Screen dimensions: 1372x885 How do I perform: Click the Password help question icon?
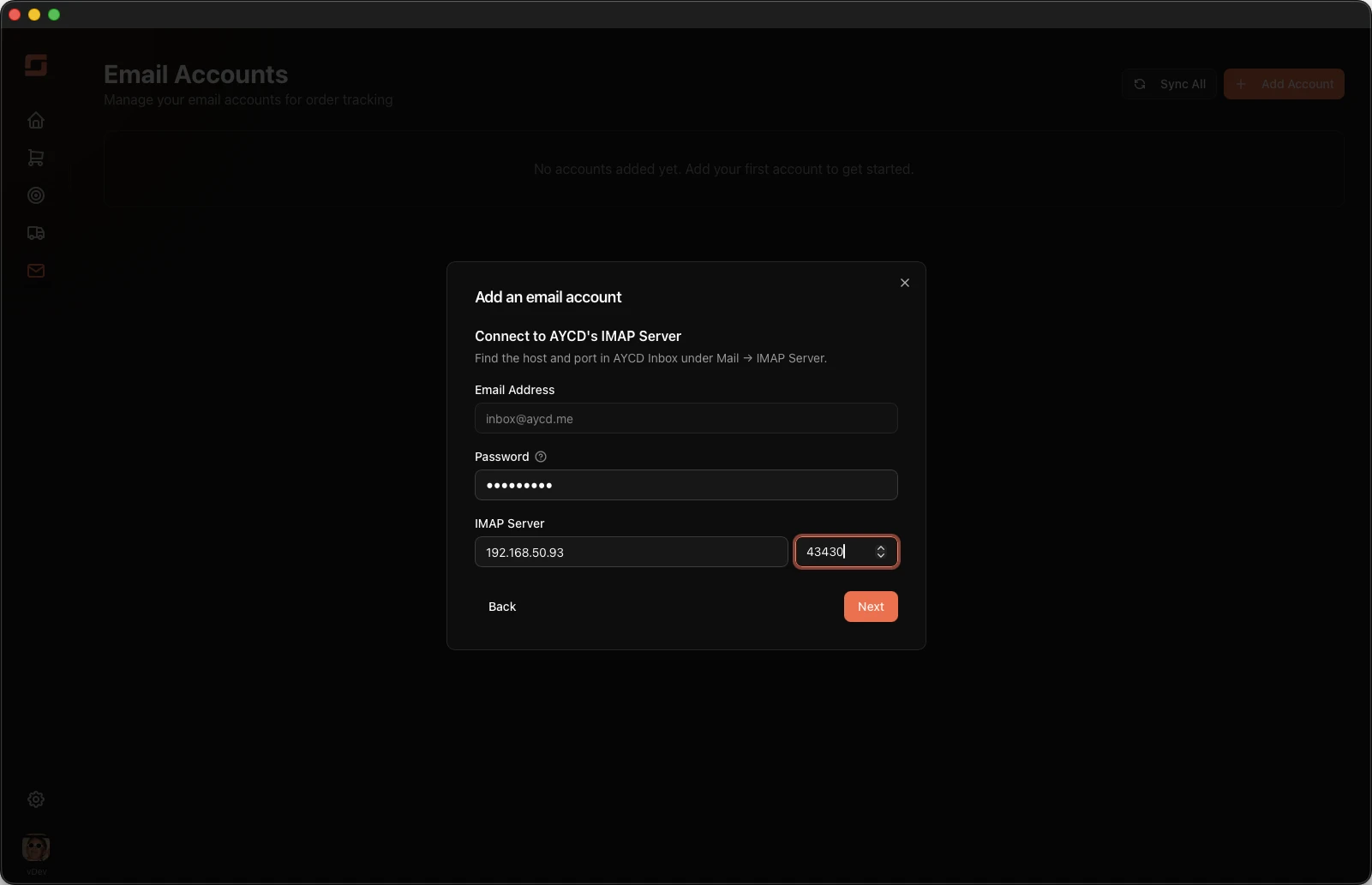coord(541,457)
